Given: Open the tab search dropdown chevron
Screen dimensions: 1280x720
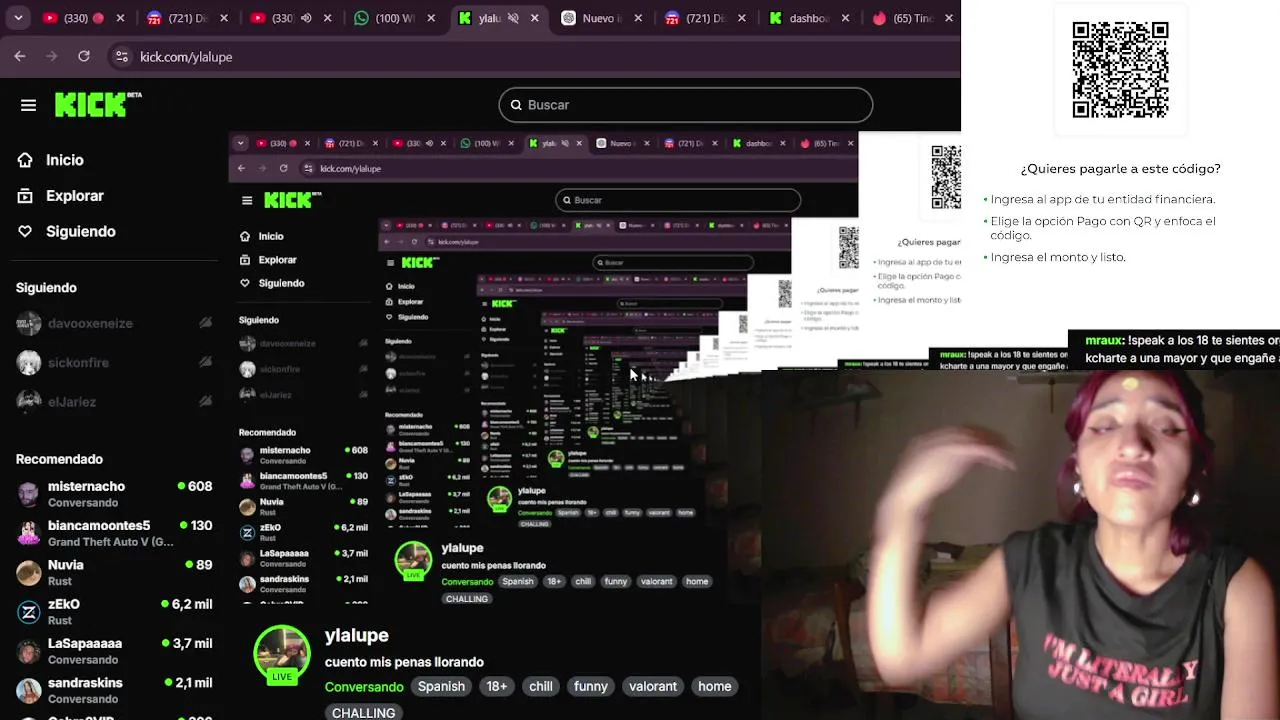Looking at the screenshot, I should coord(20,18).
